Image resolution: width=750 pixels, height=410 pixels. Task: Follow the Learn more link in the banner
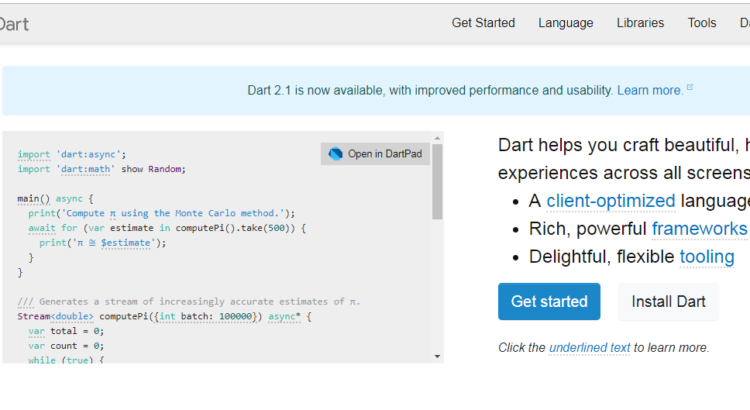point(649,90)
